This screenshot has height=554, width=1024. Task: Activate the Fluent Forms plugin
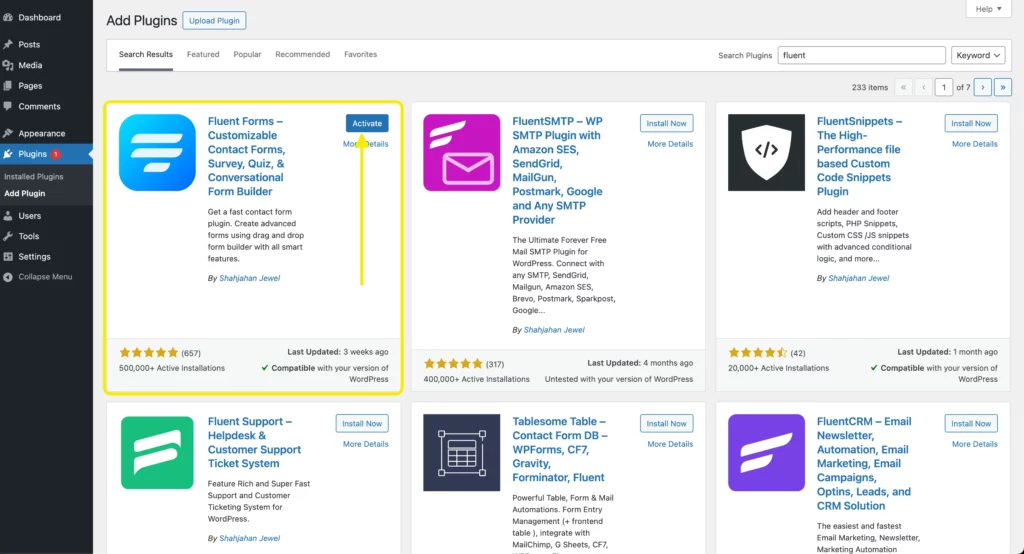coord(367,123)
